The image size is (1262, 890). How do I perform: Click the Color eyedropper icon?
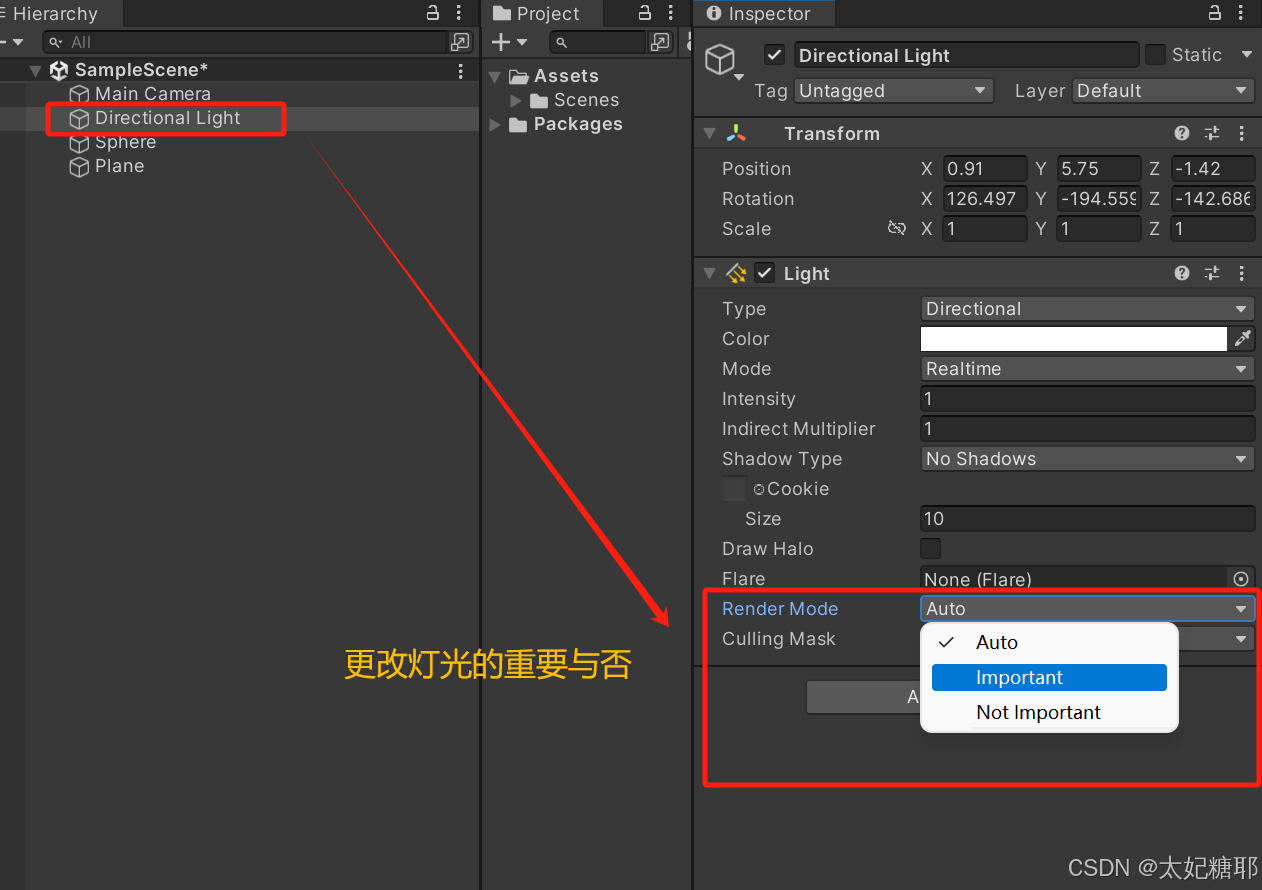coord(1242,339)
